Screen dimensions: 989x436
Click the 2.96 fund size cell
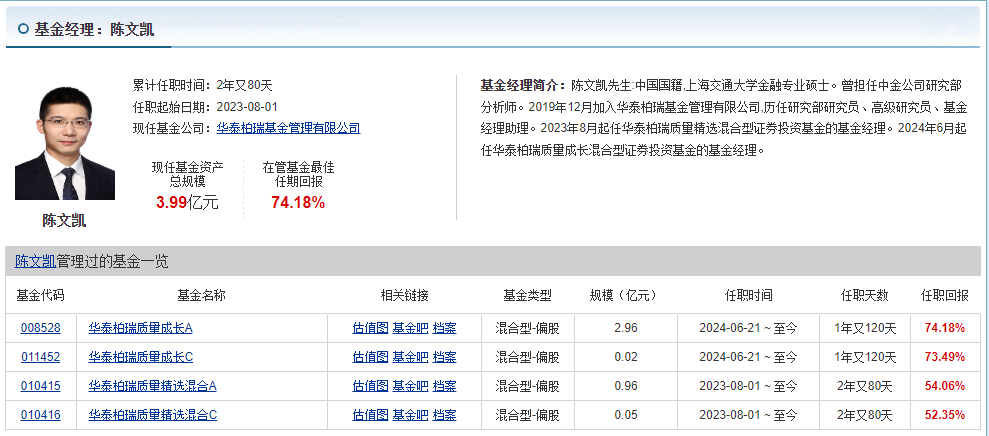tap(626, 328)
